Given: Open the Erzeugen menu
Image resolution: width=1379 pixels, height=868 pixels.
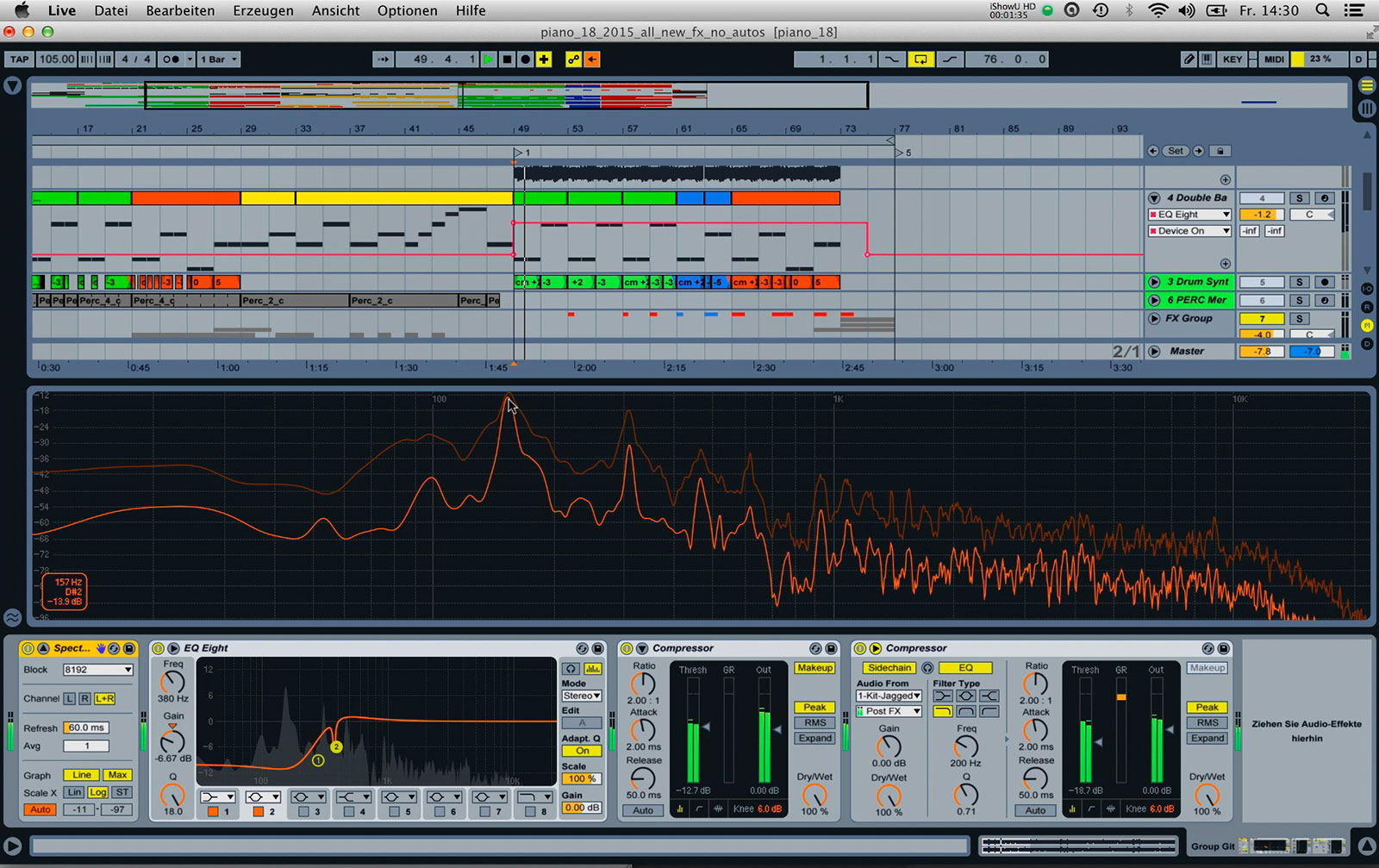Looking at the screenshot, I should coord(263,10).
